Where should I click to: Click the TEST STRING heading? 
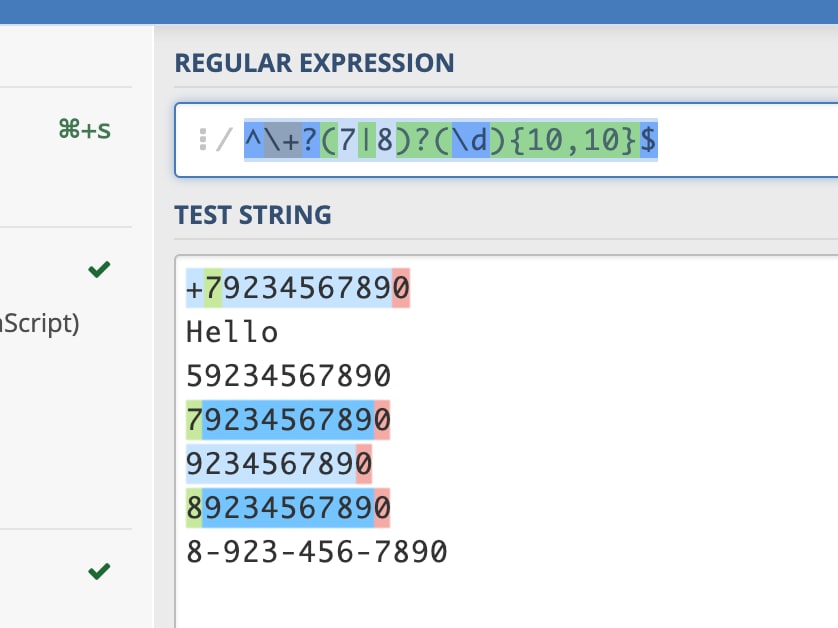253,215
